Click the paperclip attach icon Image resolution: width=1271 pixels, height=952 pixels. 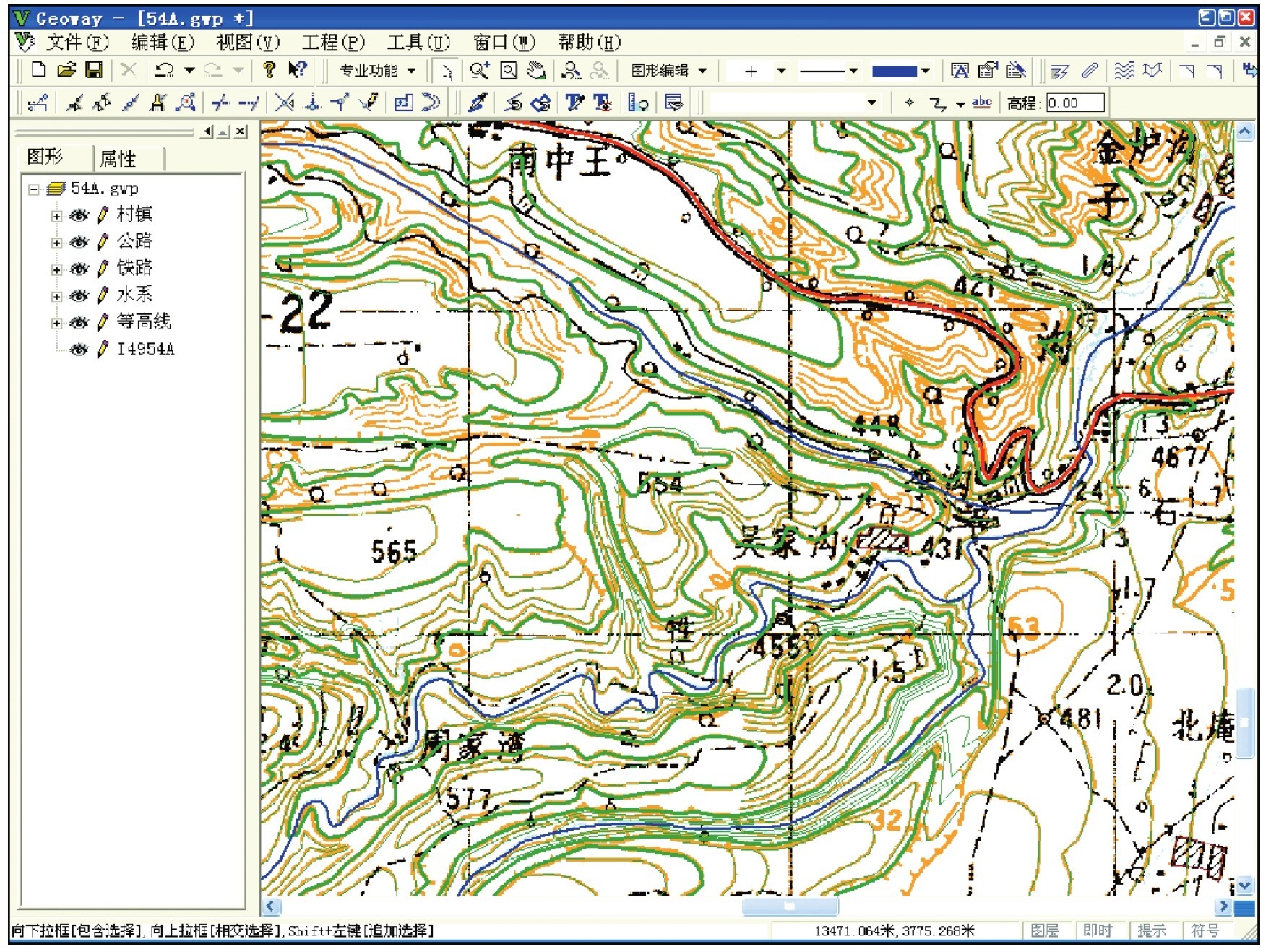click(x=1090, y=70)
